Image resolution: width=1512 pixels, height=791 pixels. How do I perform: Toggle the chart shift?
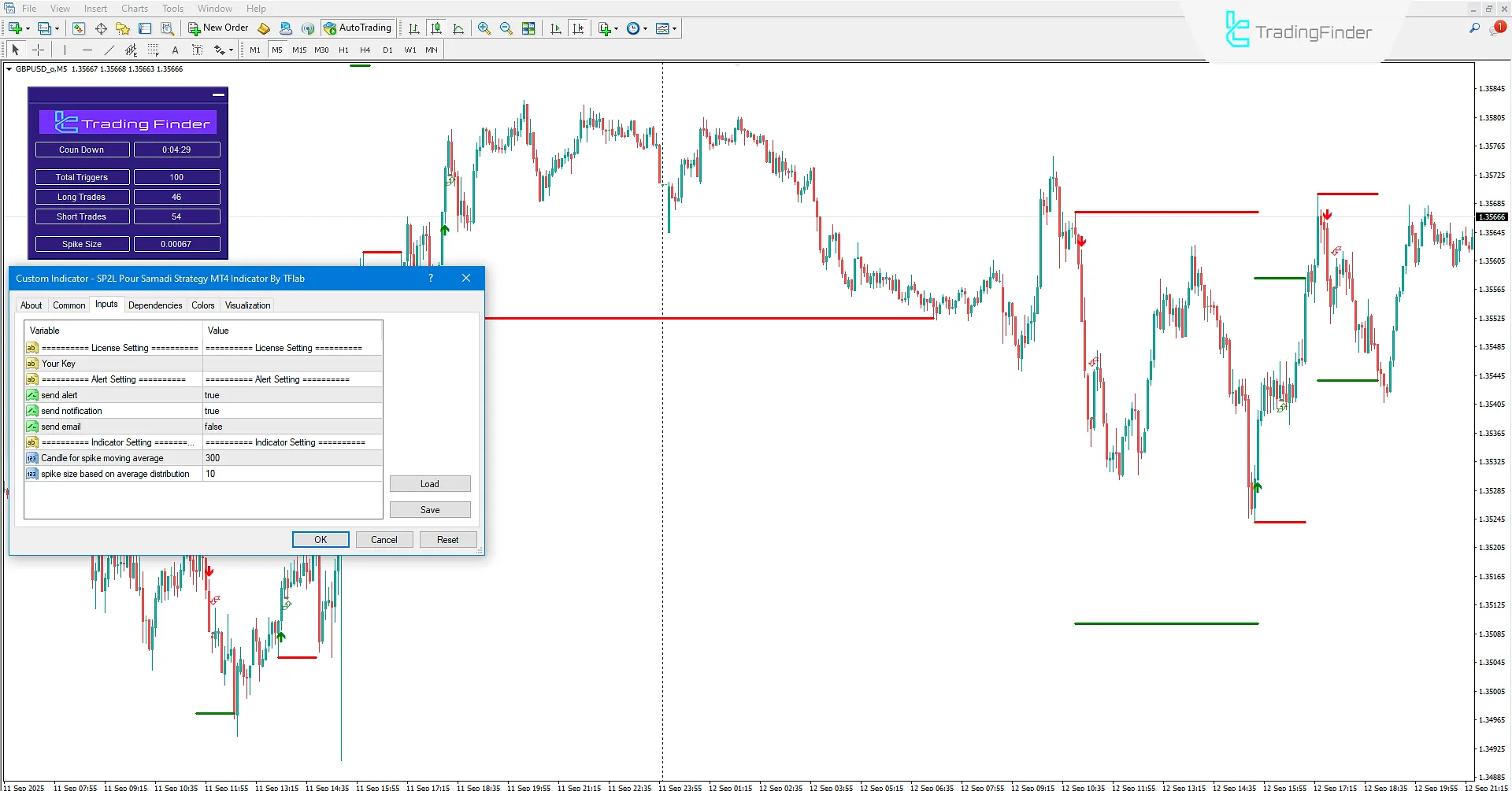click(579, 28)
